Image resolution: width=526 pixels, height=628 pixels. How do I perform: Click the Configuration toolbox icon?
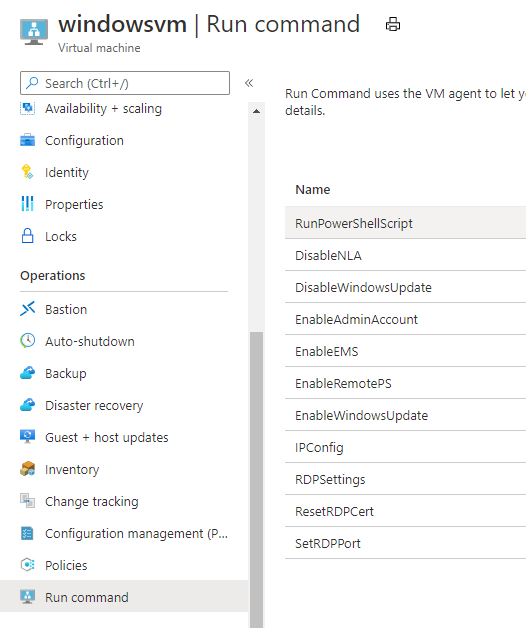pos(28,141)
